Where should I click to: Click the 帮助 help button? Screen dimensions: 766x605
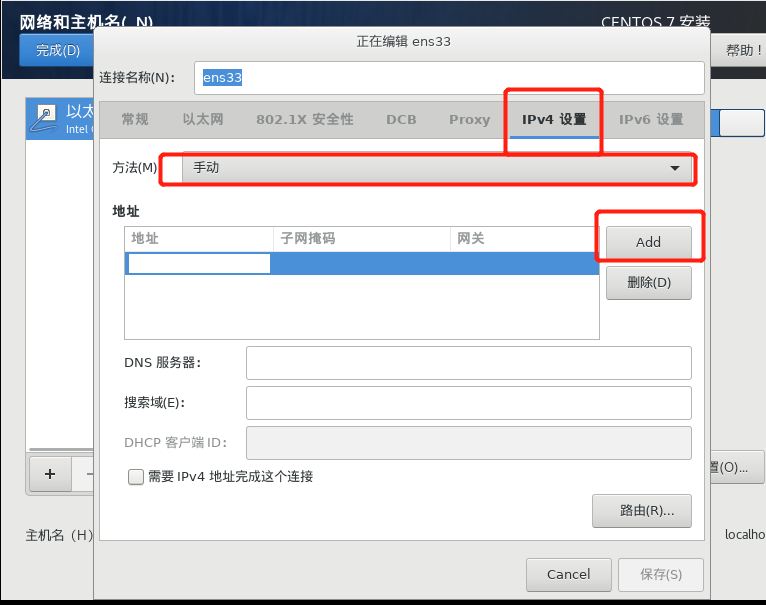click(739, 50)
